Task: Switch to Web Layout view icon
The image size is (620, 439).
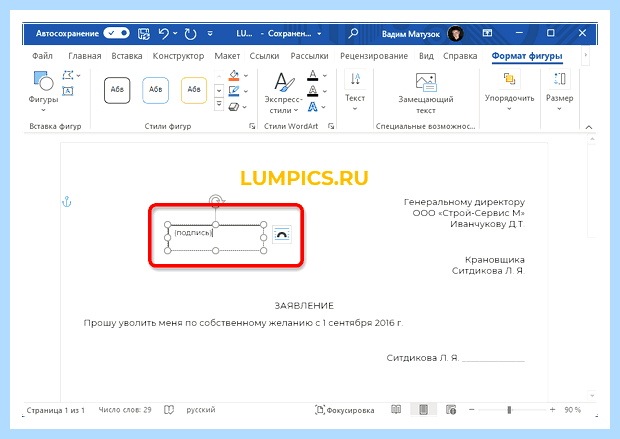Action: coord(451,410)
